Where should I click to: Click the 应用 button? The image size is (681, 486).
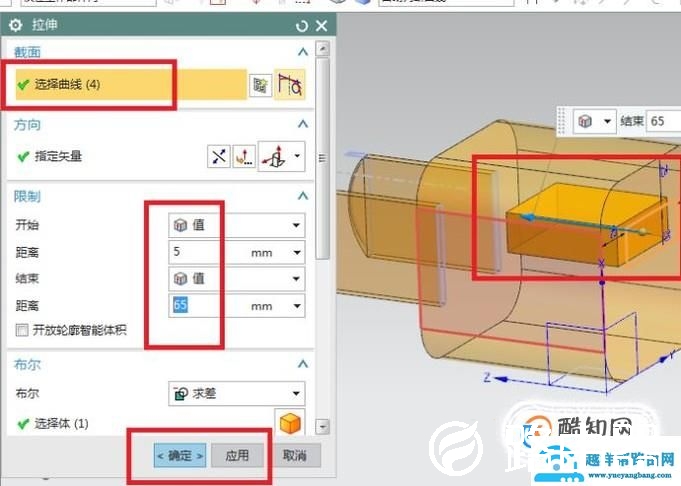[237, 455]
